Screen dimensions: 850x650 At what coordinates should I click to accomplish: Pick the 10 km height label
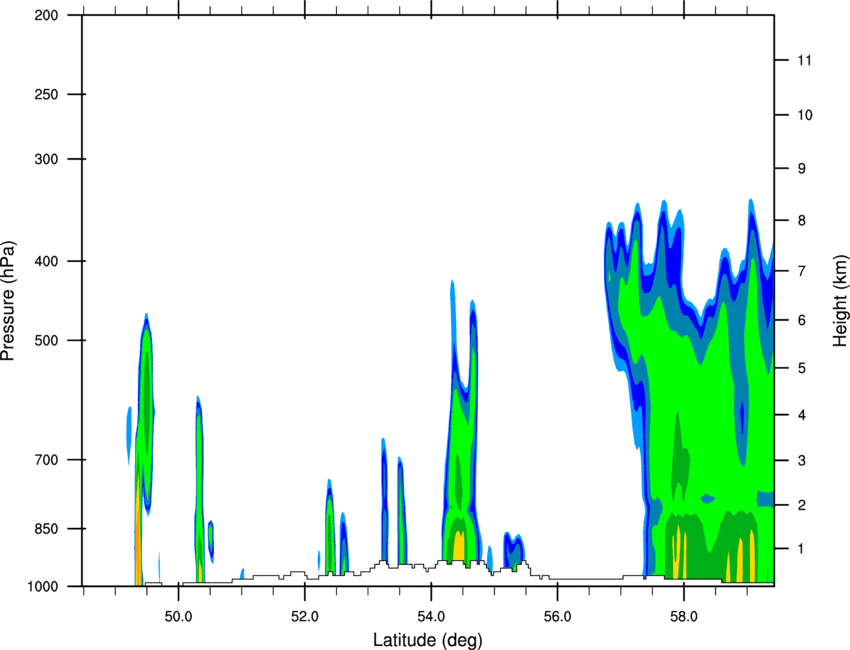point(805,115)
